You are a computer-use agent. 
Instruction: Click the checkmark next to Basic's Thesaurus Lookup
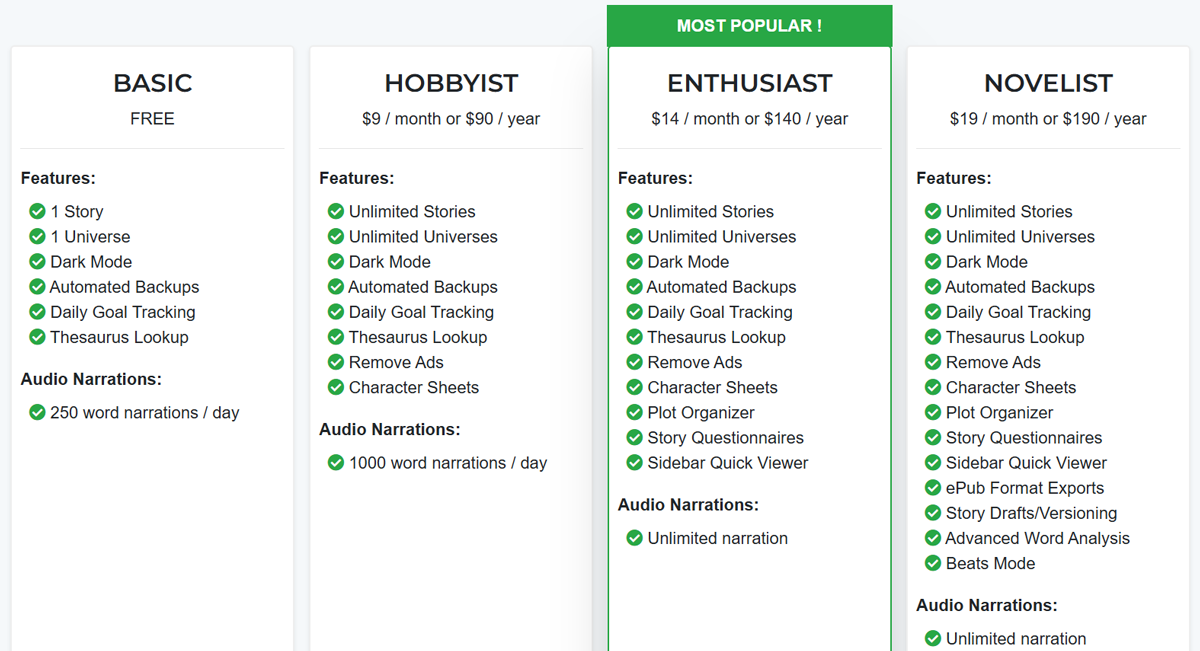[x=37, y=337]
